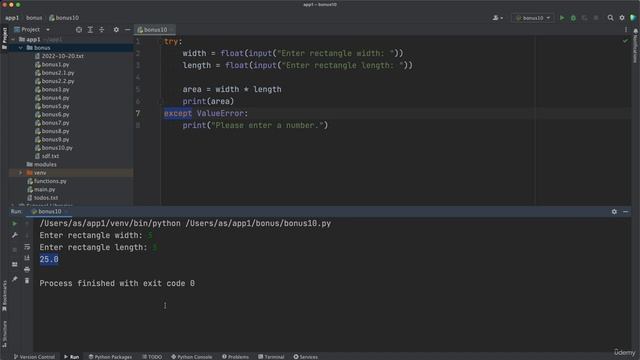Click bonus breadcrumb in navigation bar

34,18
